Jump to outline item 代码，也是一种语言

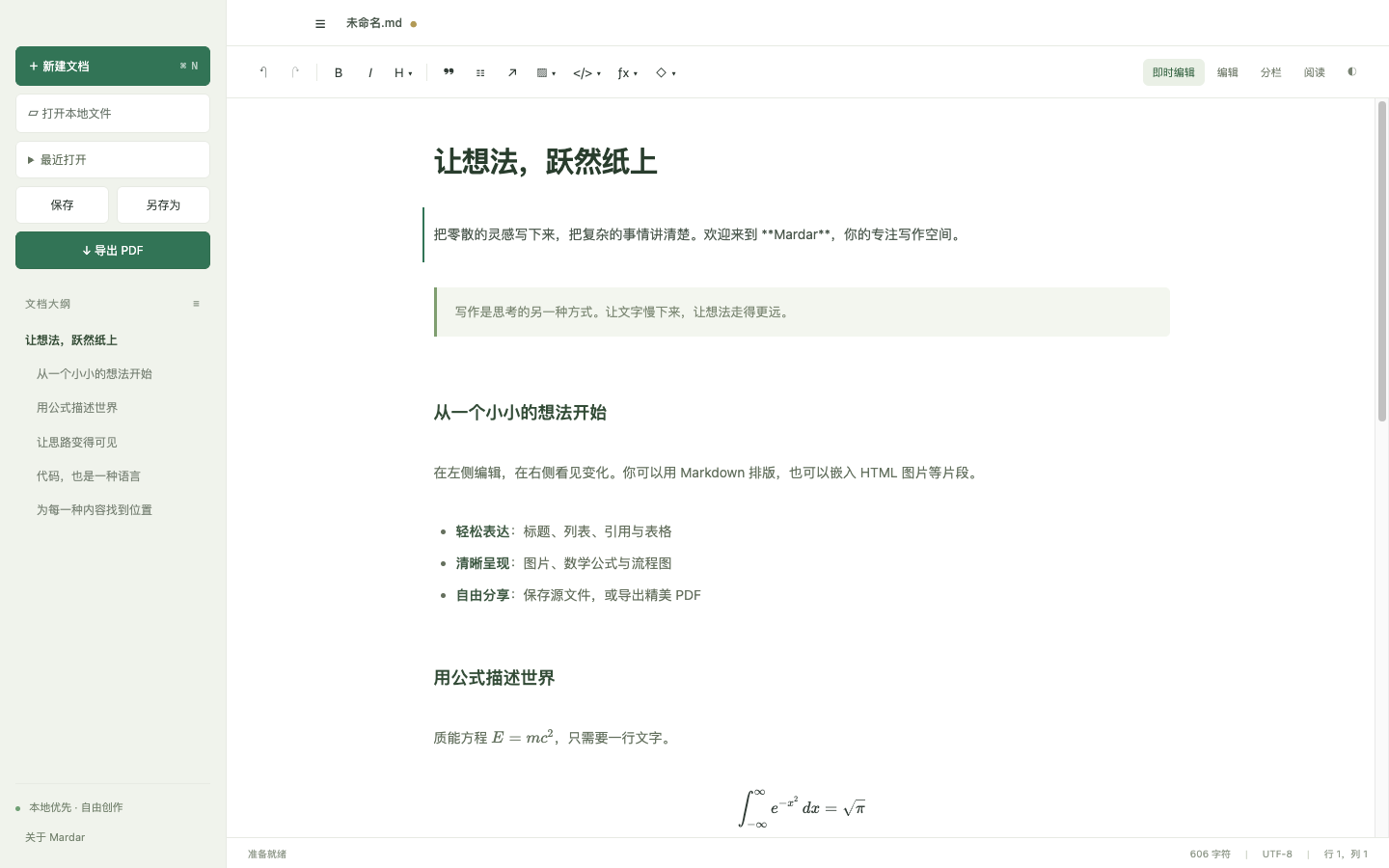(x=89, y=476)
